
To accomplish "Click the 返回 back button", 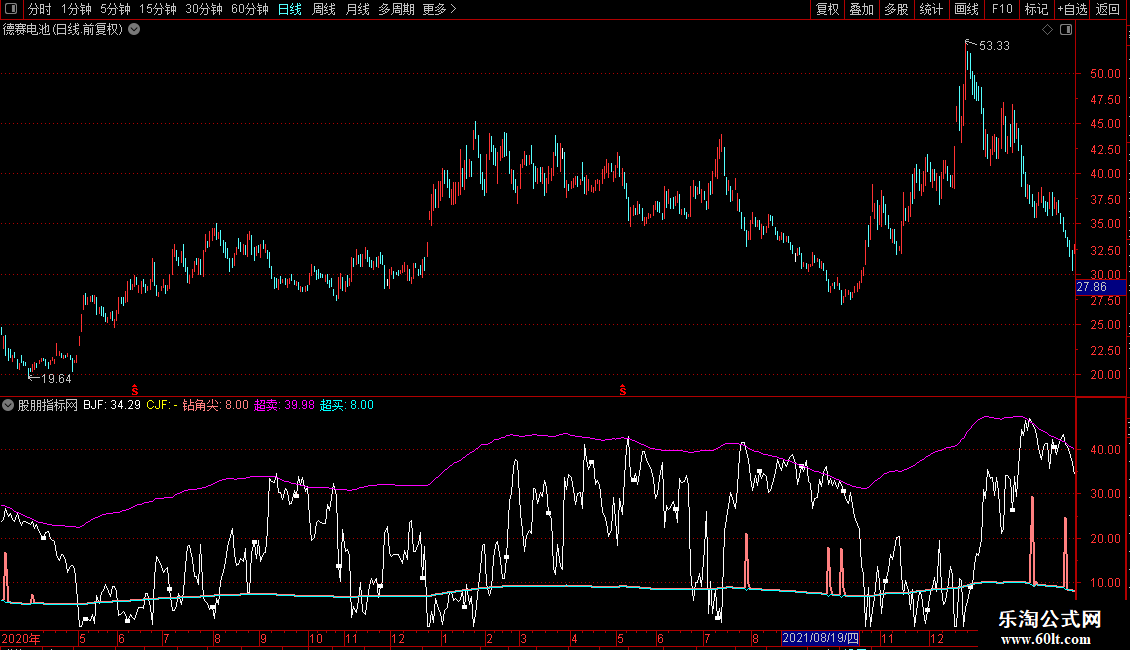I will pyautogui.click(x=1108, y=9).
